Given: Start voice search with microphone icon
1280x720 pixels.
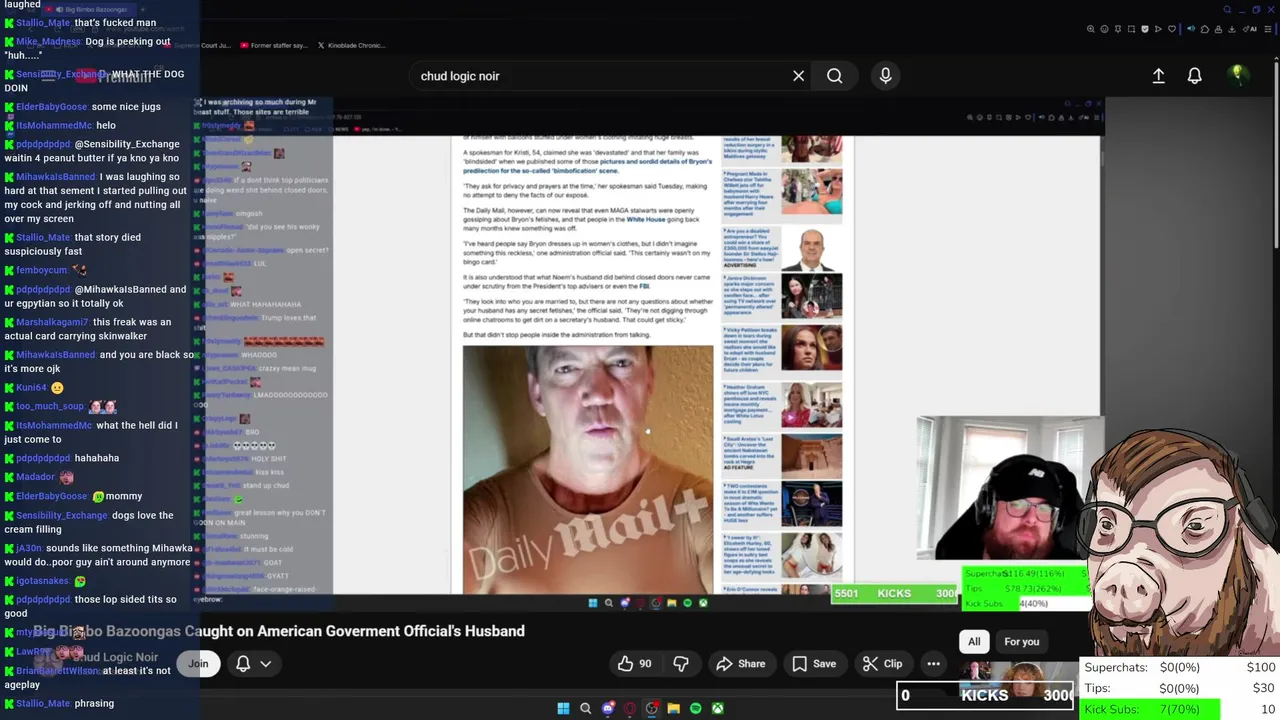Looking at the screenshot, I should [885, 76].
